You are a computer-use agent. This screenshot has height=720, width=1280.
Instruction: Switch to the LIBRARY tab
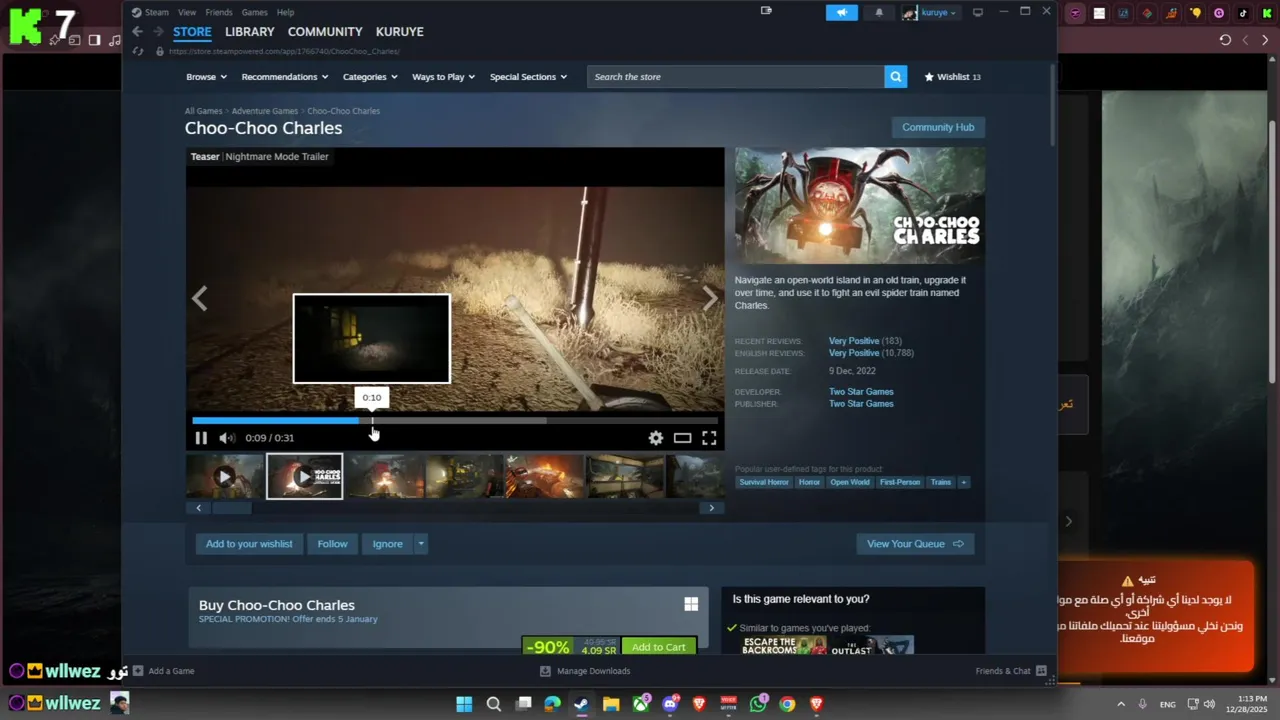(x=249, y=32)
